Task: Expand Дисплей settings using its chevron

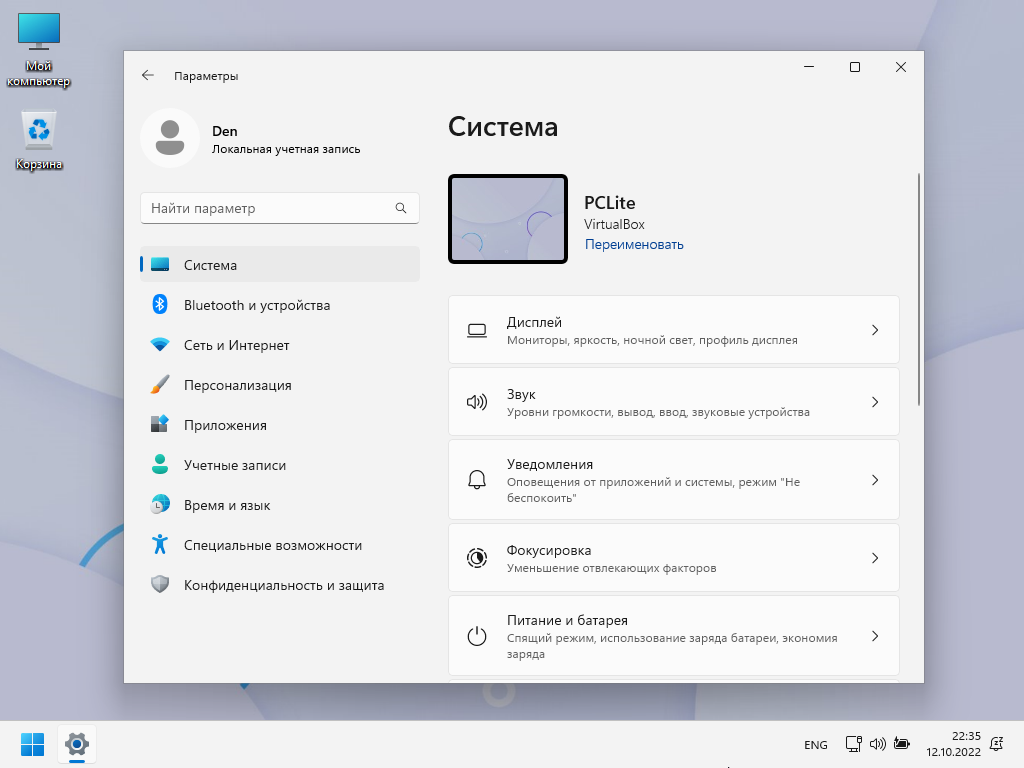Action: [x=874, y=330]
